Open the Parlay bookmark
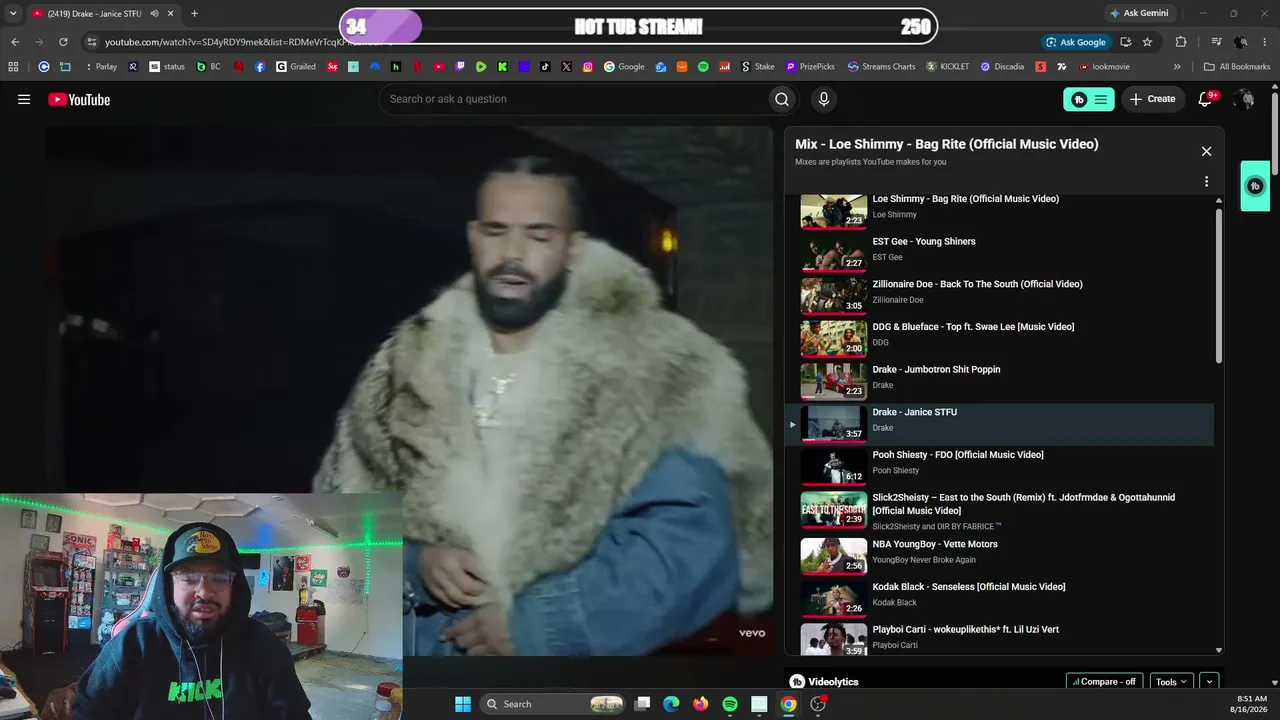The height and width of the screenshot is (720, 1280). click(100, 67)
